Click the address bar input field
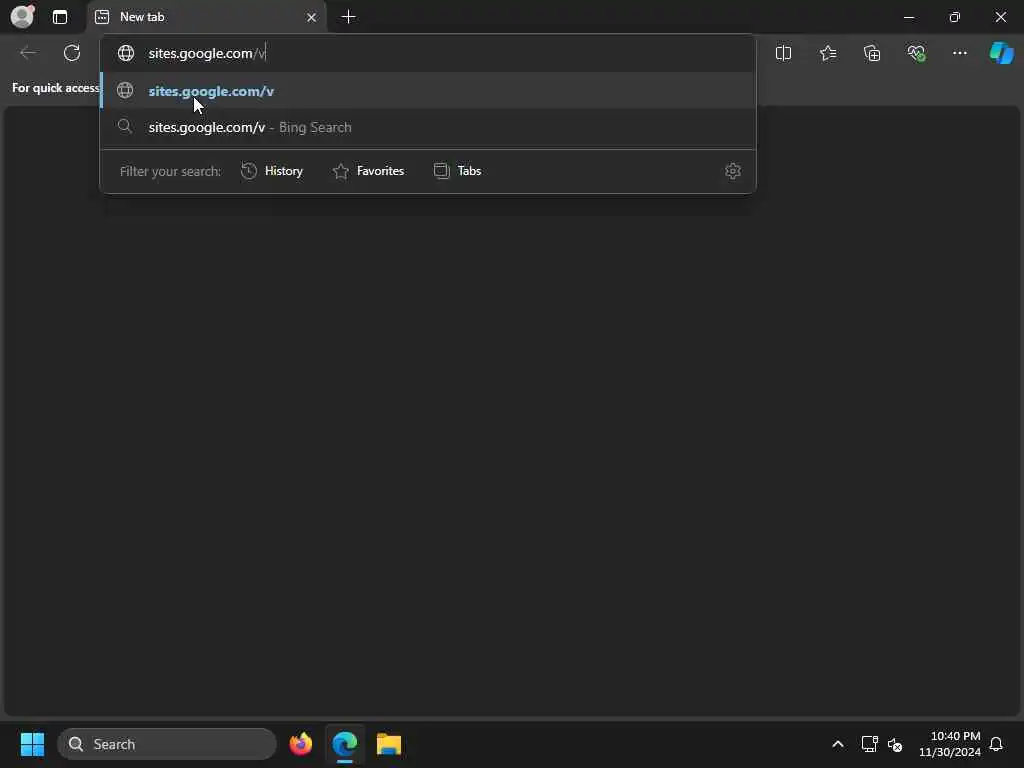The height and width of the screenshot is (768, 1024). tap(428, 53)
